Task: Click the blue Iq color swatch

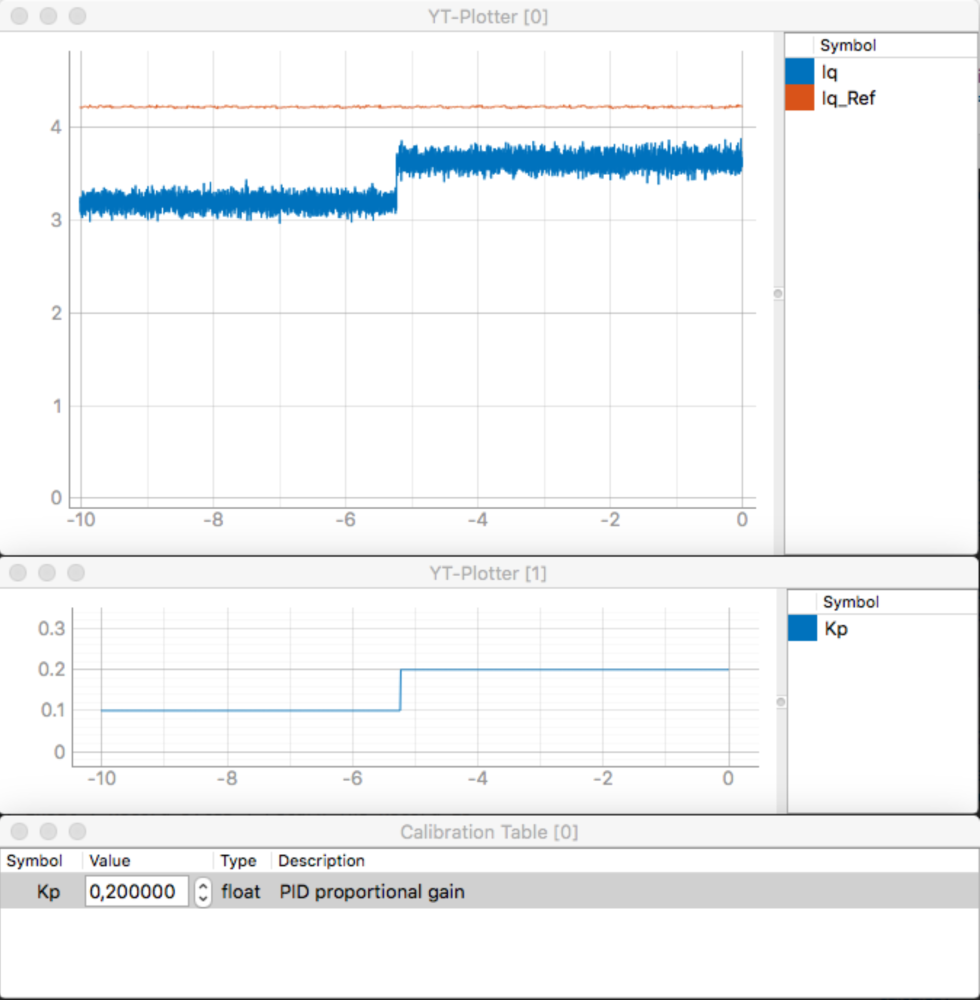Action: [x=800, y=72]
